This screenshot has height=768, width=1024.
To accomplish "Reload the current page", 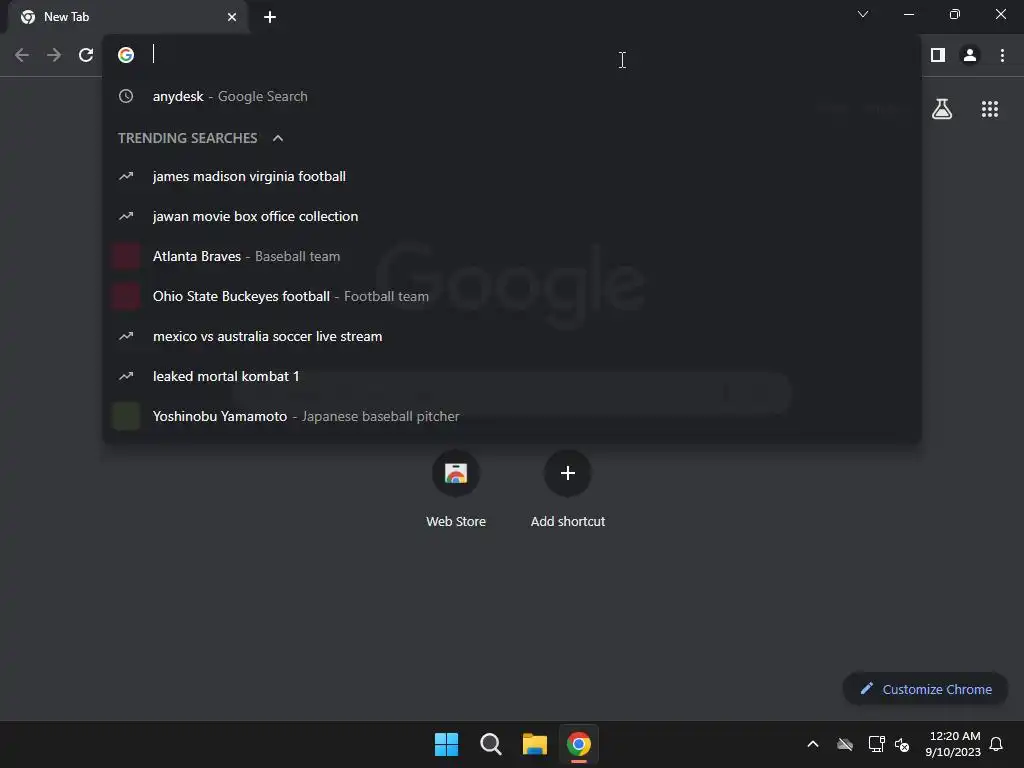I will point(86,56).
